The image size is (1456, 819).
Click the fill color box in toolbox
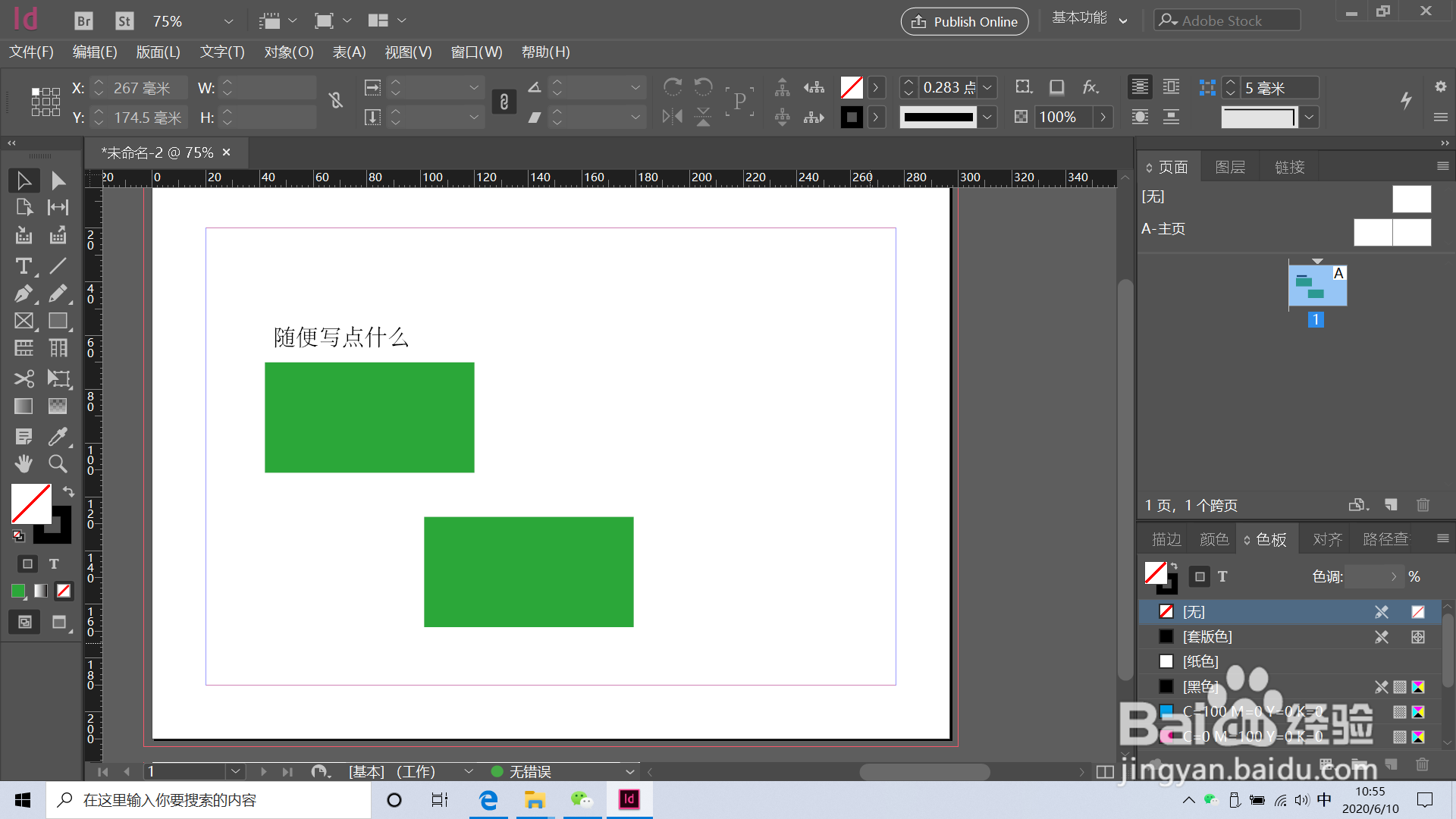pos(30,504)
